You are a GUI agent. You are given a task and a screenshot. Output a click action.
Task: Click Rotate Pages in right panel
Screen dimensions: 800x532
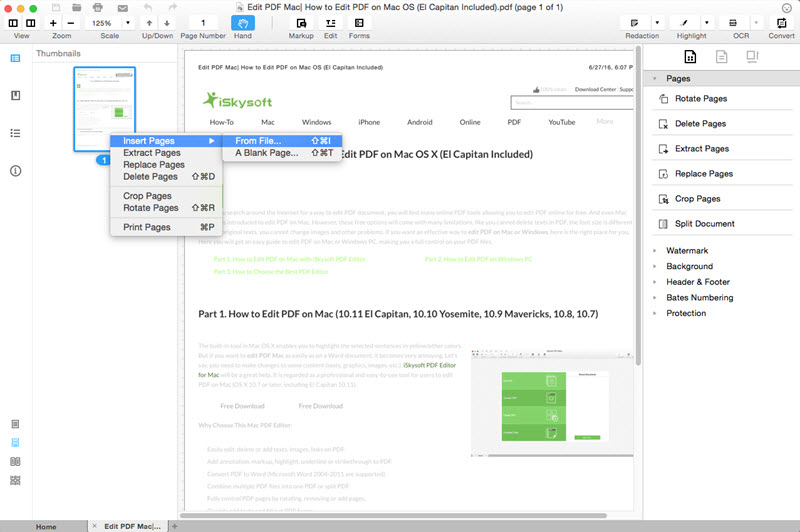(x=721, y=98)
